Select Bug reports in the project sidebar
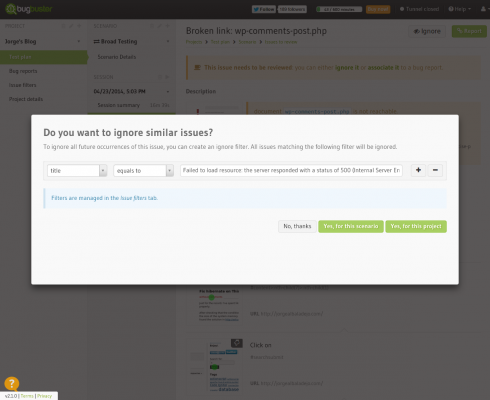Viewport: 490px width, 400px height. [x=23, y=71]
